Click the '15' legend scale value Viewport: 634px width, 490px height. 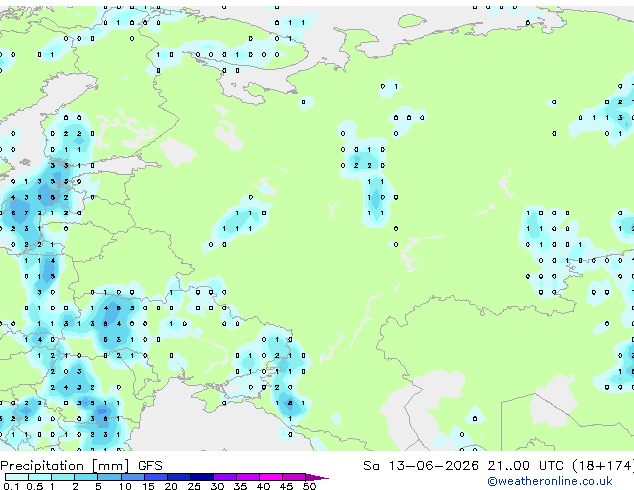click(148, 486)
